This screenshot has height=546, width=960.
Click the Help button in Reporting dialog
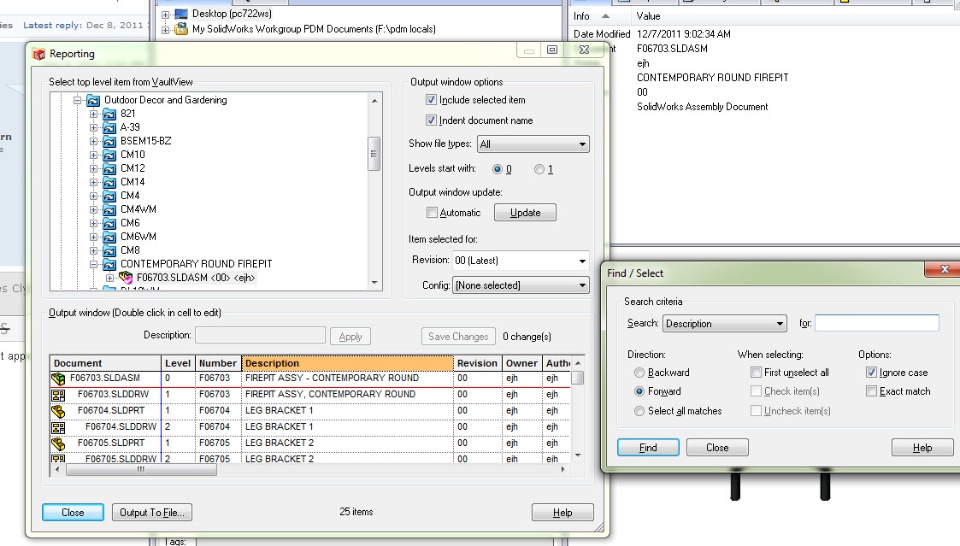pyautogui.click(x=563, y=512)
